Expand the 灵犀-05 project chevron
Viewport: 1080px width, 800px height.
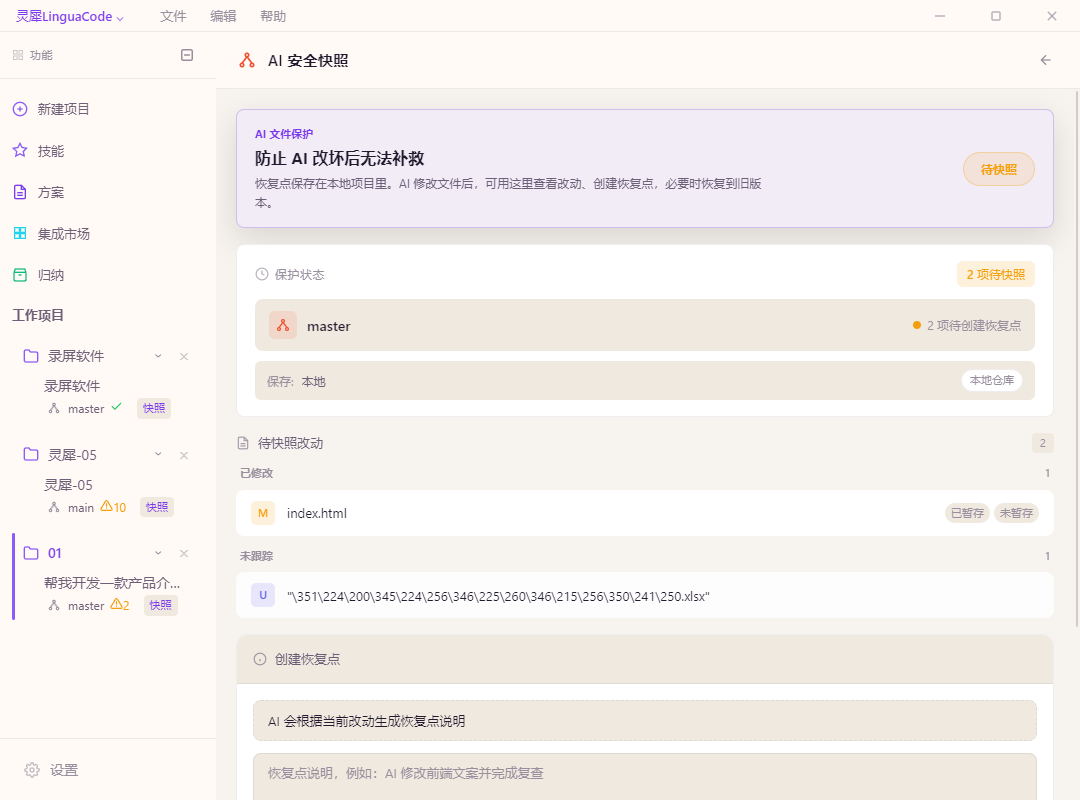coord(158,455)
